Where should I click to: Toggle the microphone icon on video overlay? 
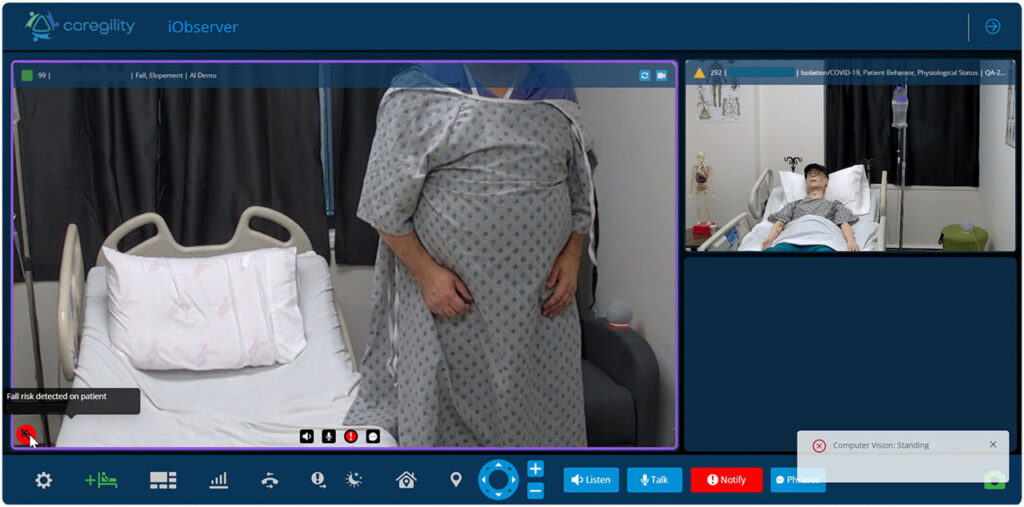[x=329, y=436]
